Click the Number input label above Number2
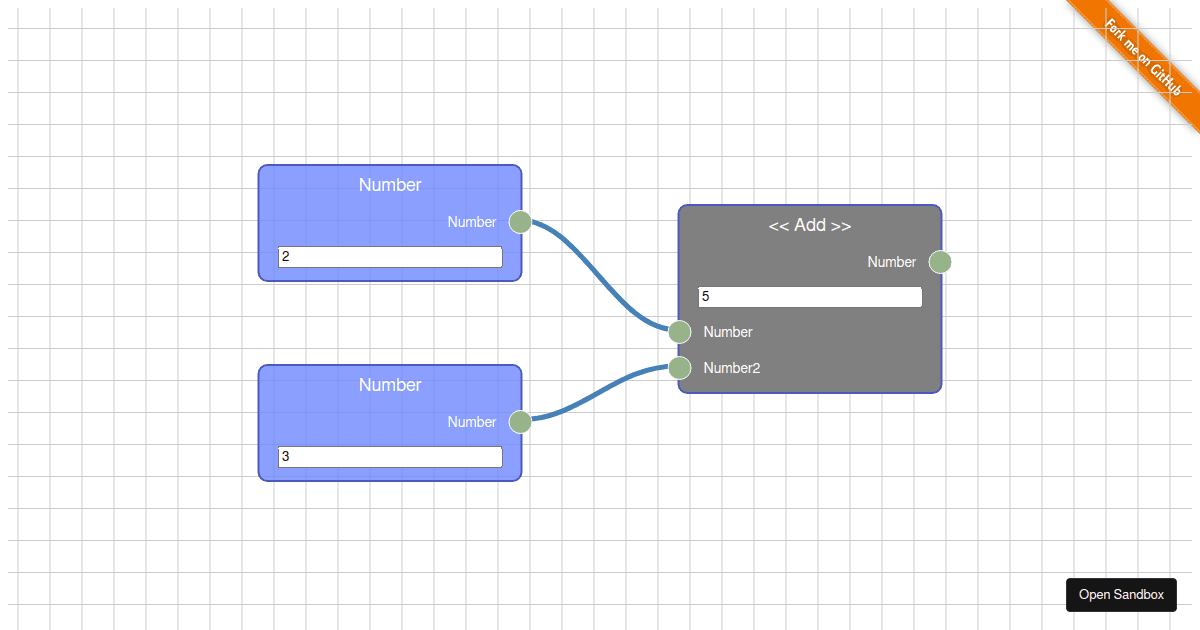Image resolution: width=1200 pixels, height=630 pixels. pos(728,332)
